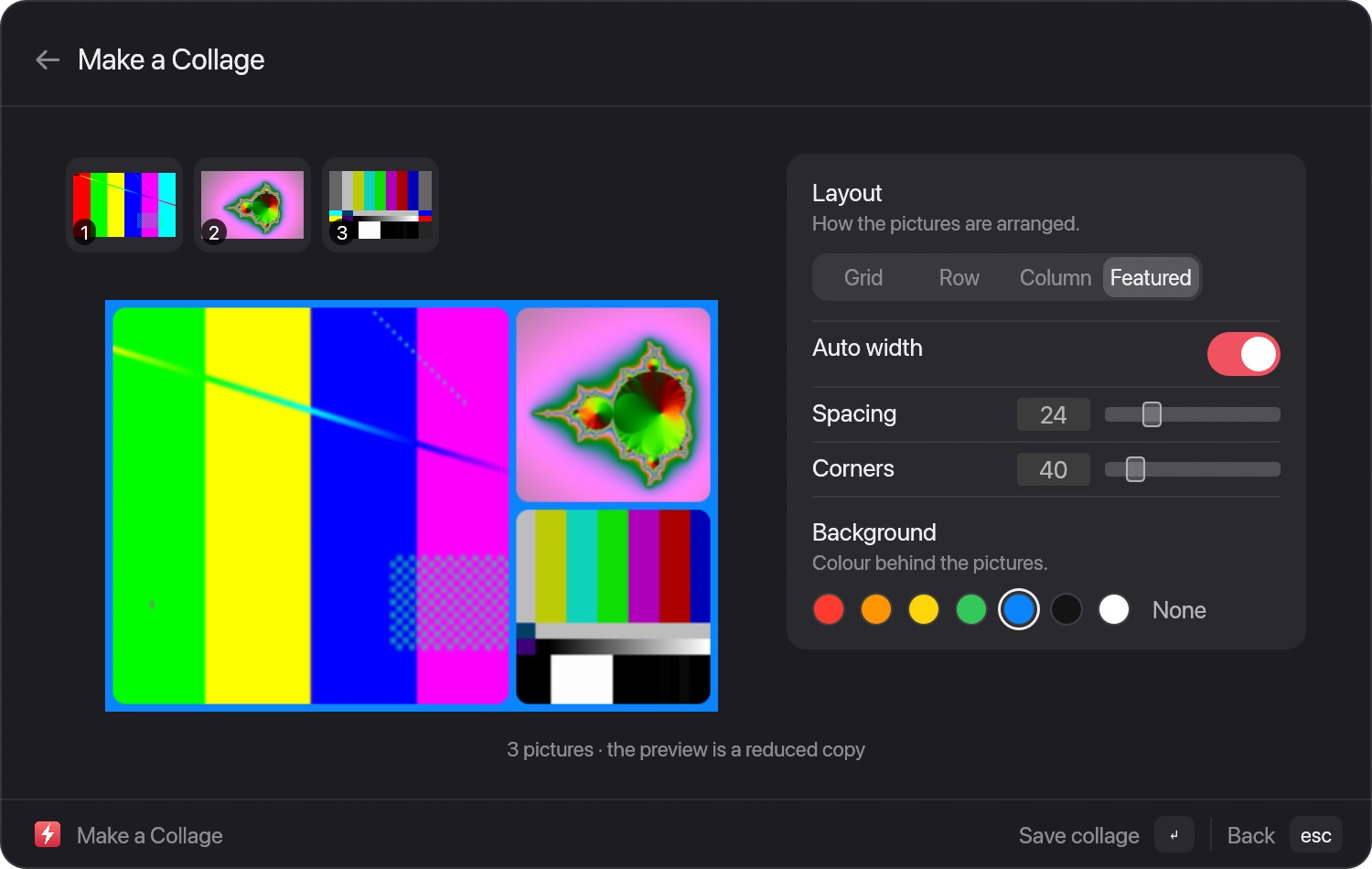Viewport: 1372px width, 869px height.
Task: Click the esc key badge
Action: click(1315, 834)
